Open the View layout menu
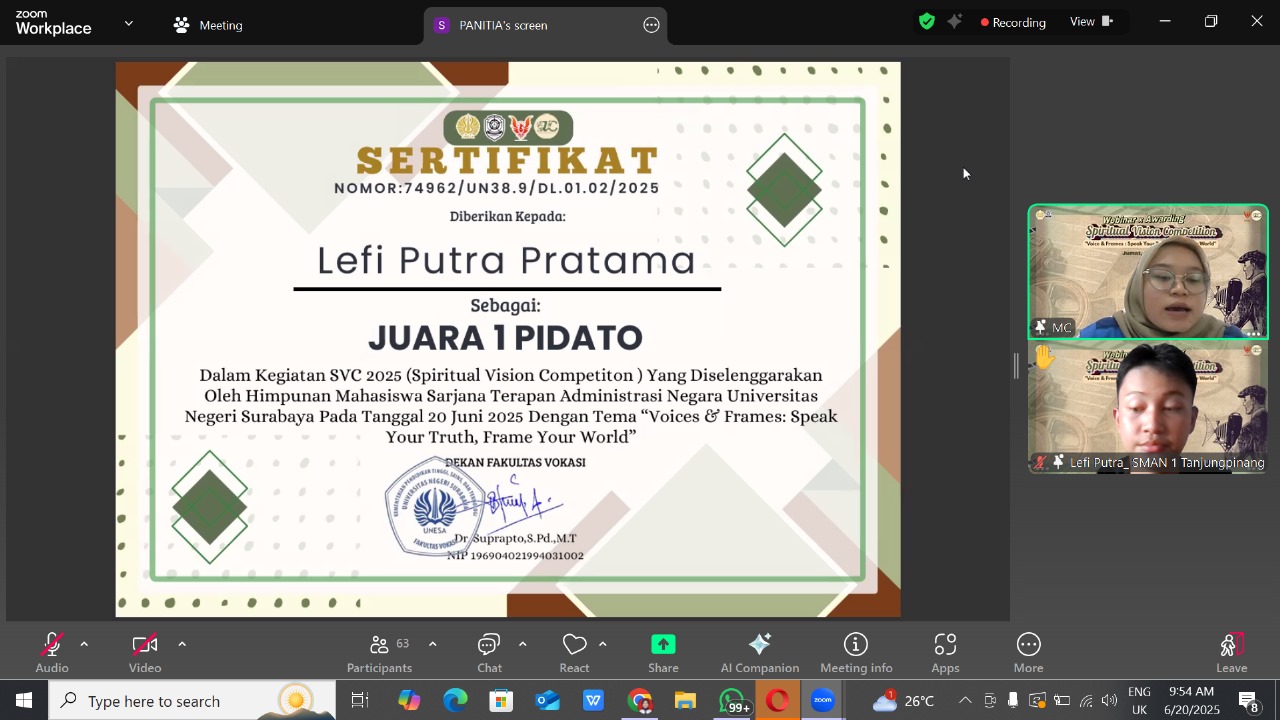The width and height of the screenshot is (1280, 720). pos(1091,22)
